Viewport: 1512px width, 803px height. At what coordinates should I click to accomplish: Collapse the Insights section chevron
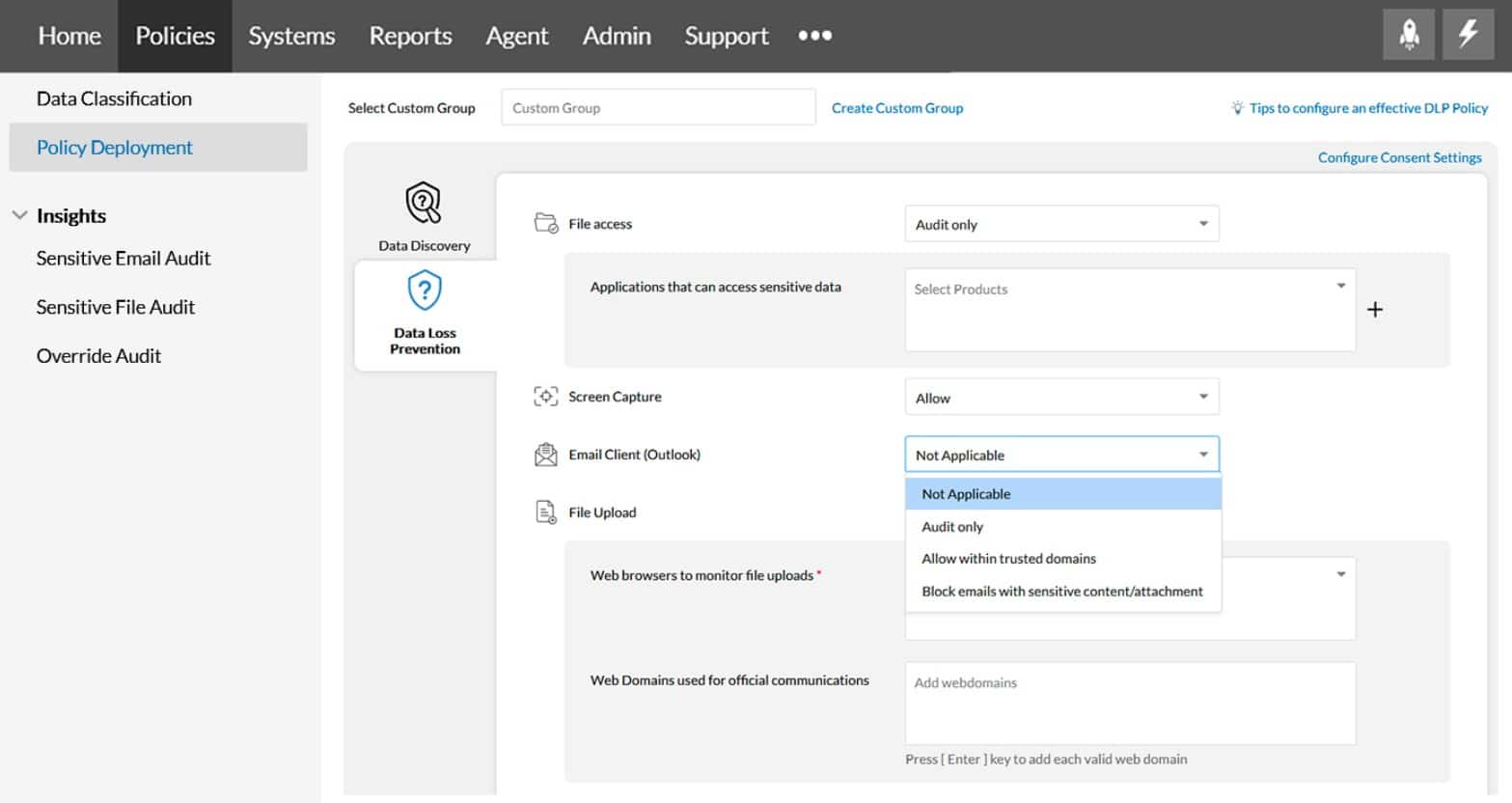19,215
